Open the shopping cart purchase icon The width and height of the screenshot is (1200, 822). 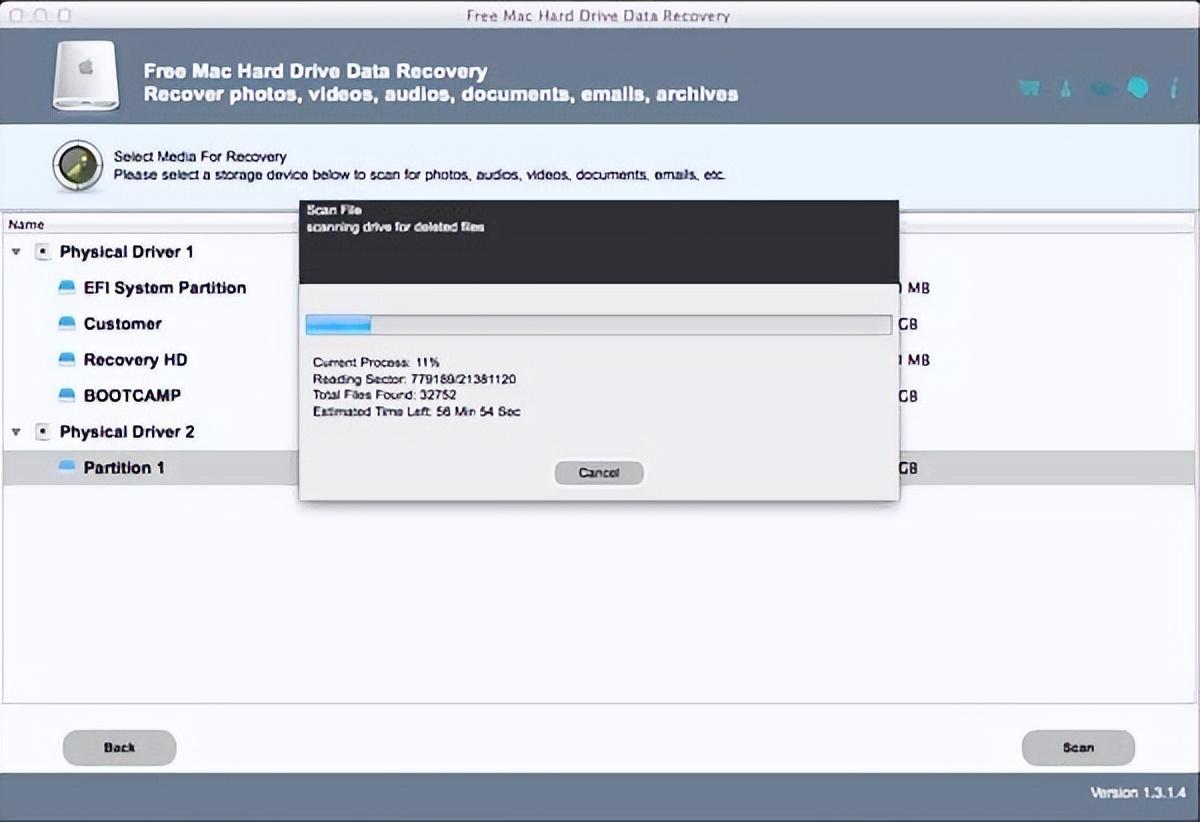(1029, 88)
